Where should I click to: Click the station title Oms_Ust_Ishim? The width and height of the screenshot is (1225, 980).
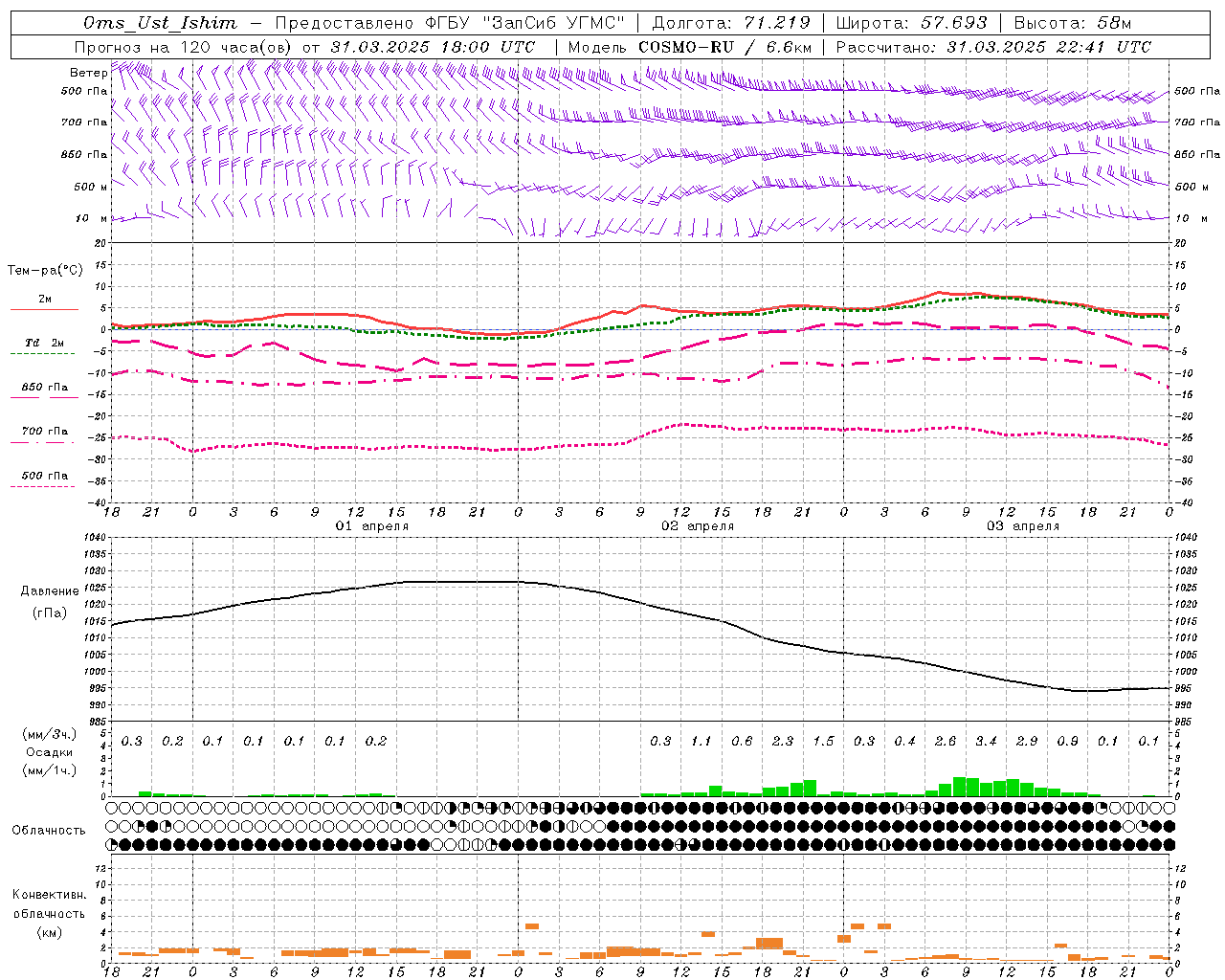point(160,23)
